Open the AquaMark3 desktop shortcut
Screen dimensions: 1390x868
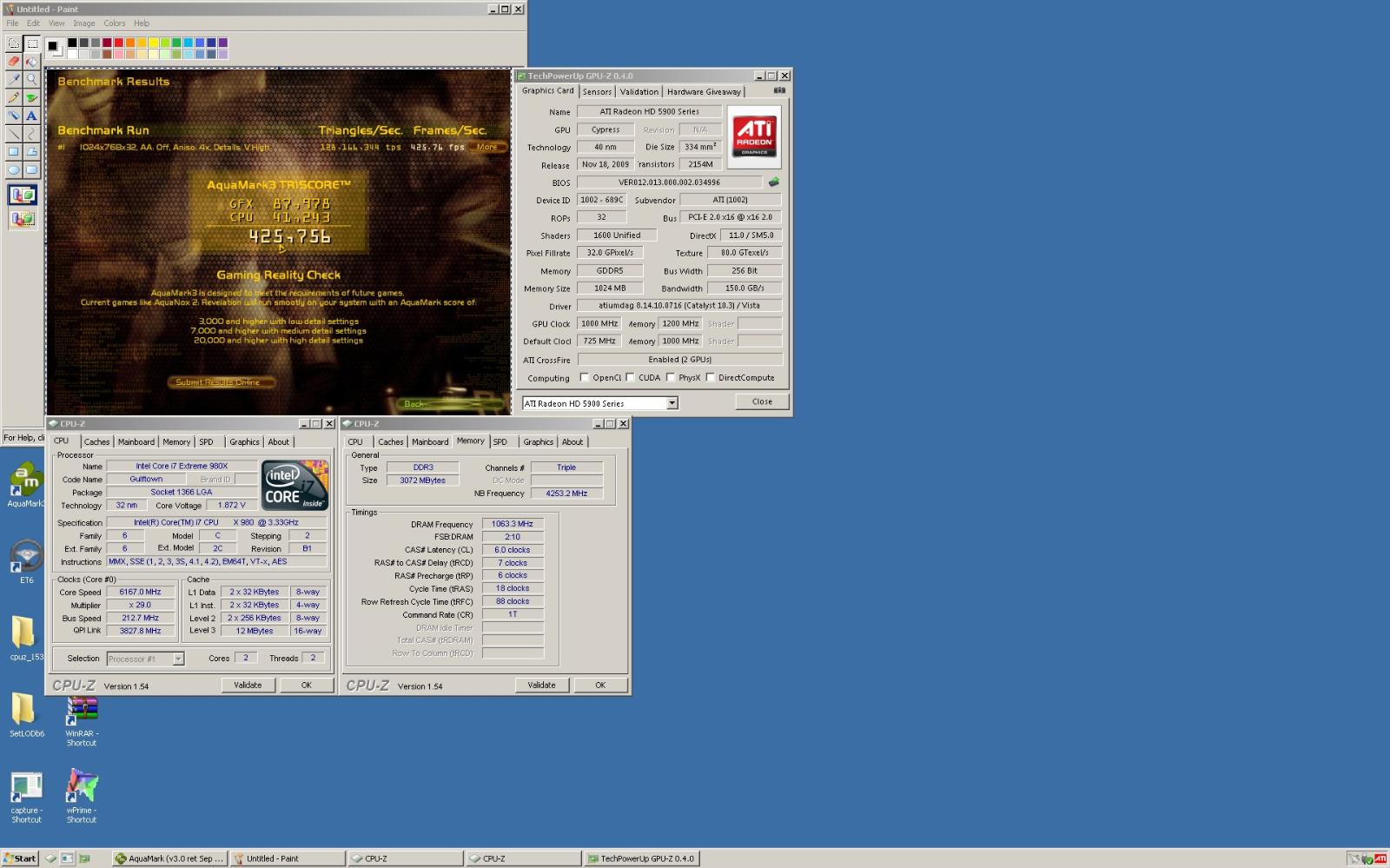click(x=26, y=485)
